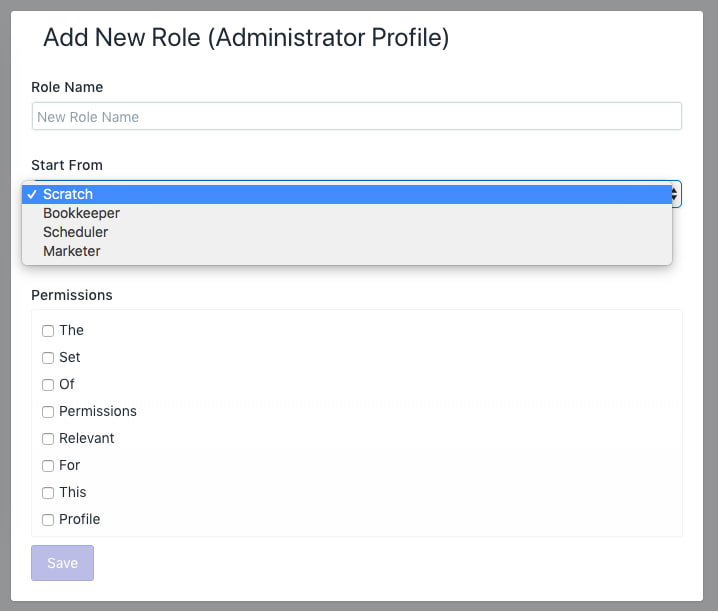Screen dimensions: 718x611
Task: Tick the 'This' permission checkbox
Action: 48,493
